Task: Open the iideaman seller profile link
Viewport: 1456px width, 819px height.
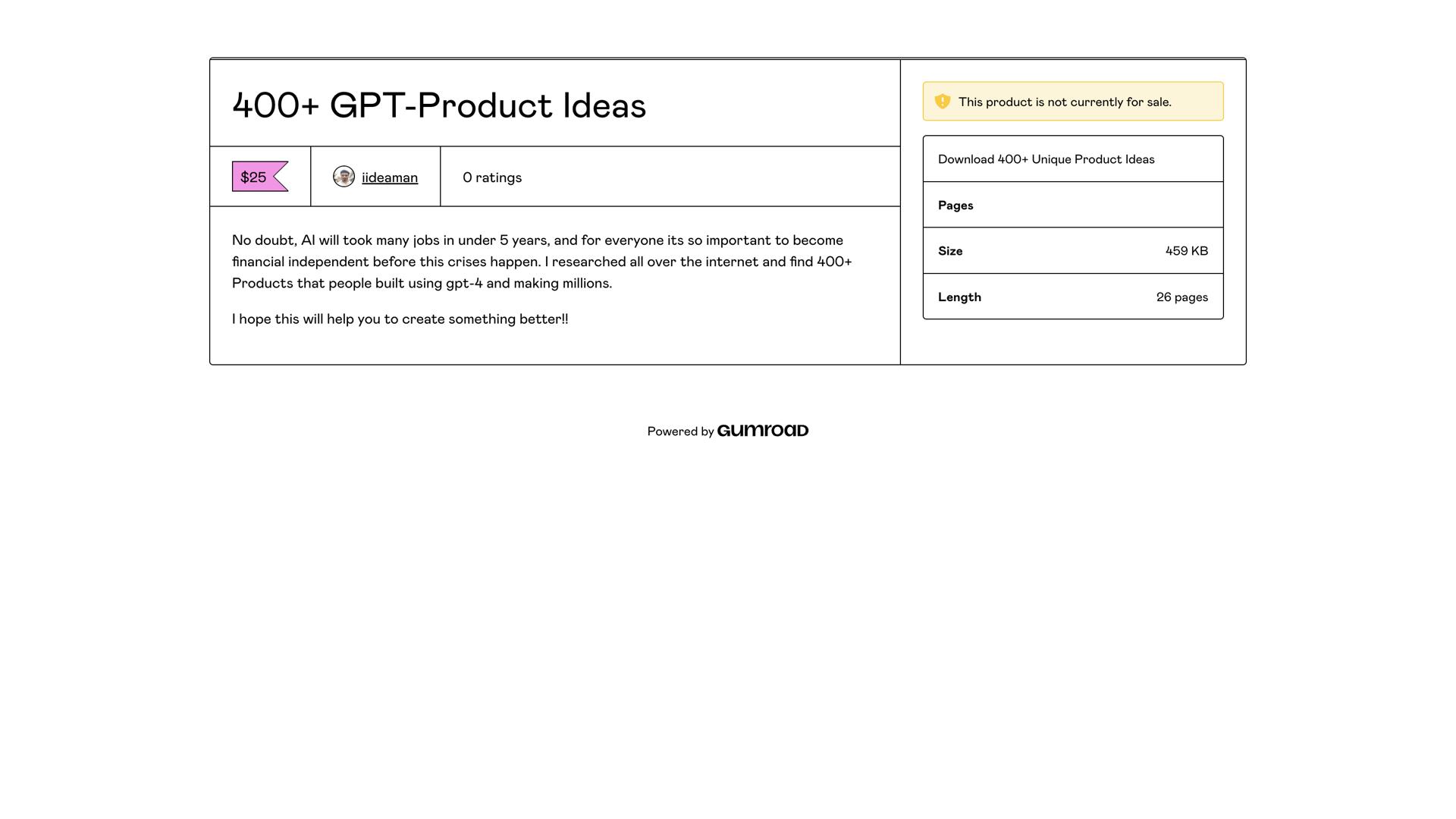Action: pos(390,177)
